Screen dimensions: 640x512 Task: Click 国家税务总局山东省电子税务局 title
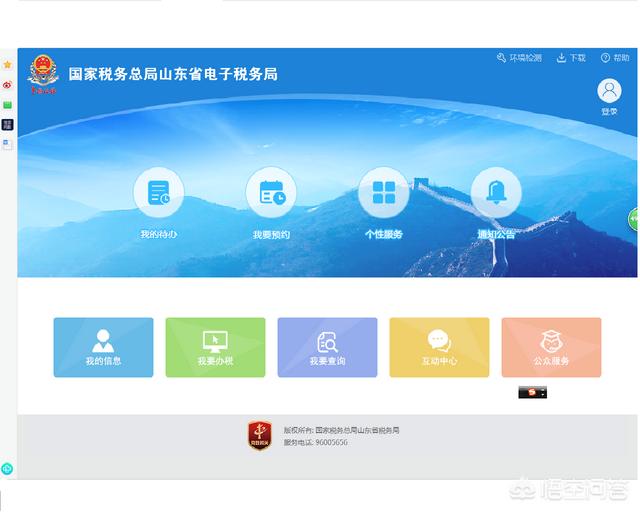click(173, 74)
